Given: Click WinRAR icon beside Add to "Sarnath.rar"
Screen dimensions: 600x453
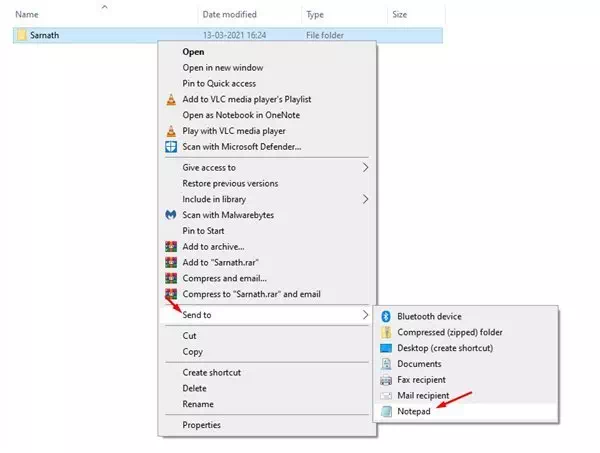Looking at the screenshot, I should pos(171,262).
